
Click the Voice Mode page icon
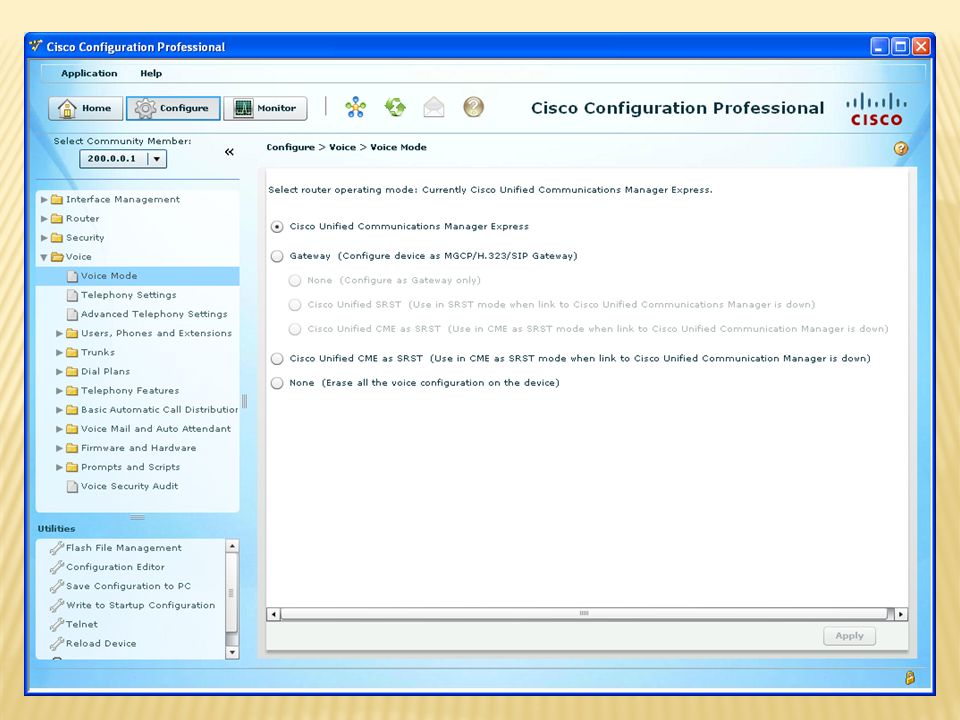tap(72, 276)
